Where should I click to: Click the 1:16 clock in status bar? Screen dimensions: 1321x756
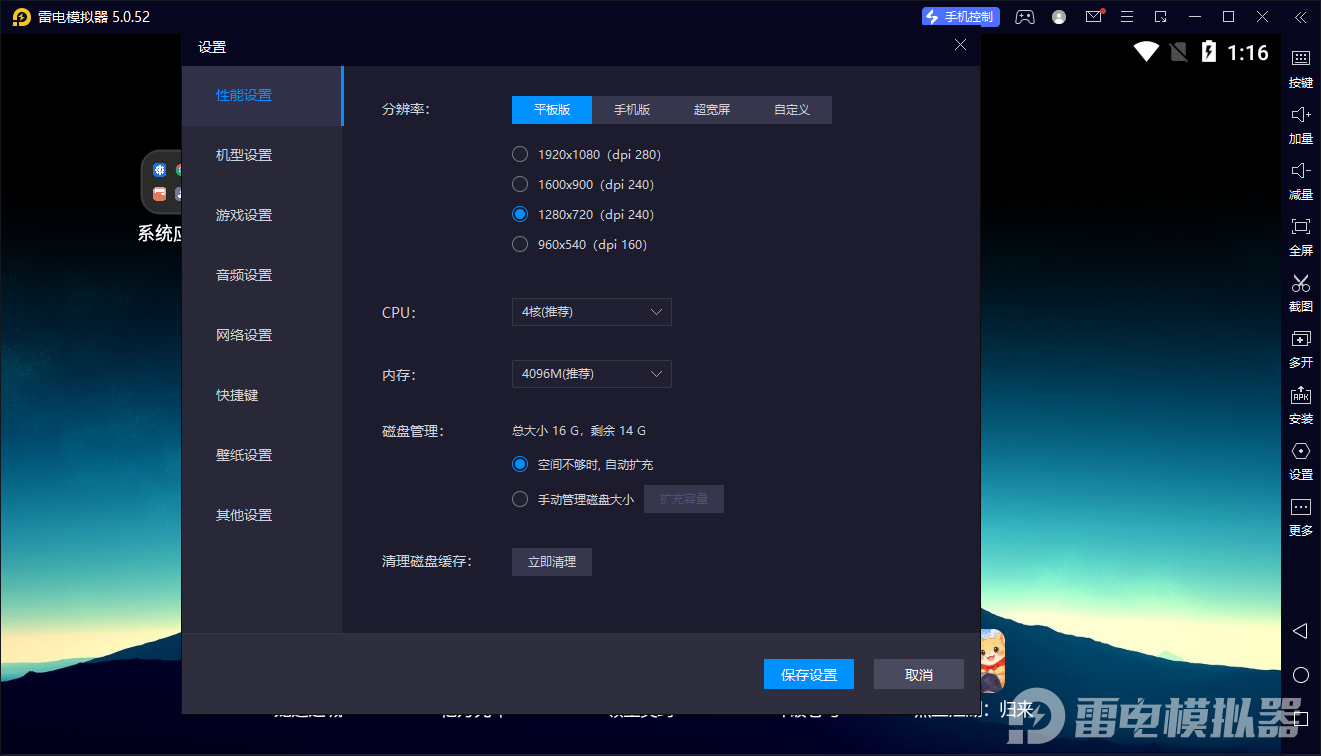(1248, 52)
